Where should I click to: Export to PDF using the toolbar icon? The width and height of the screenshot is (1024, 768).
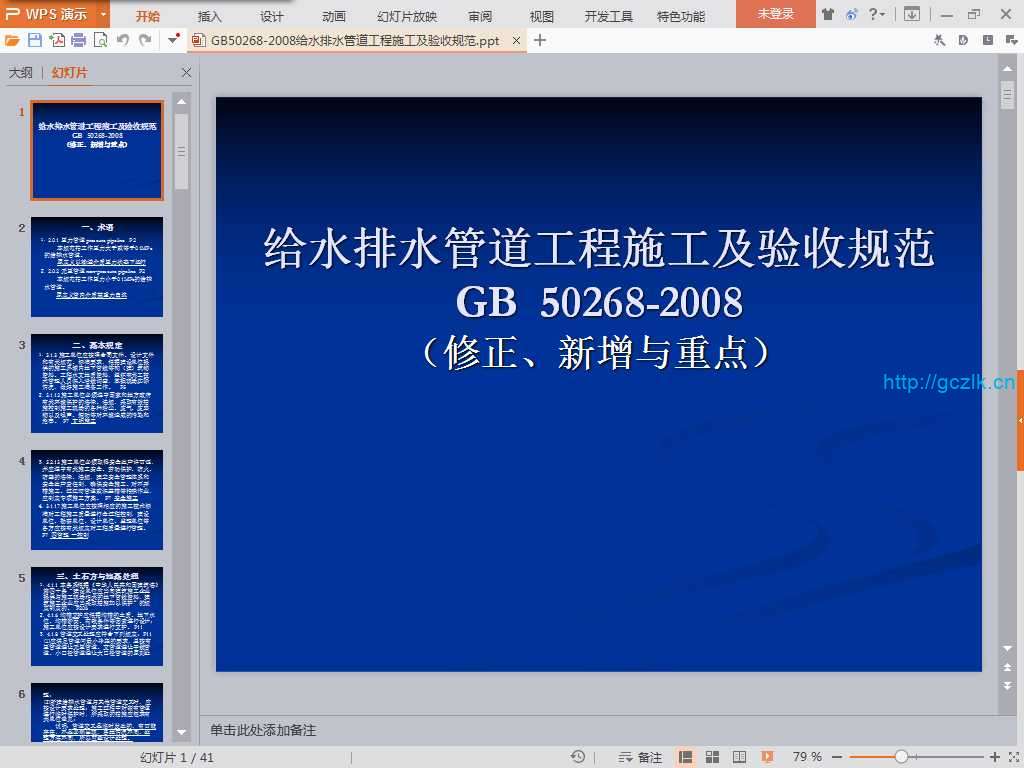[x=57, y=40]
